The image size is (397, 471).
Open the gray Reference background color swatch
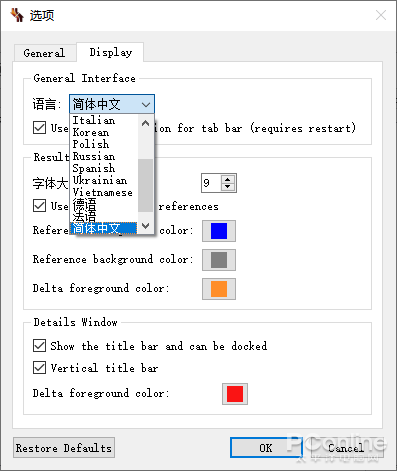point(219,260)
